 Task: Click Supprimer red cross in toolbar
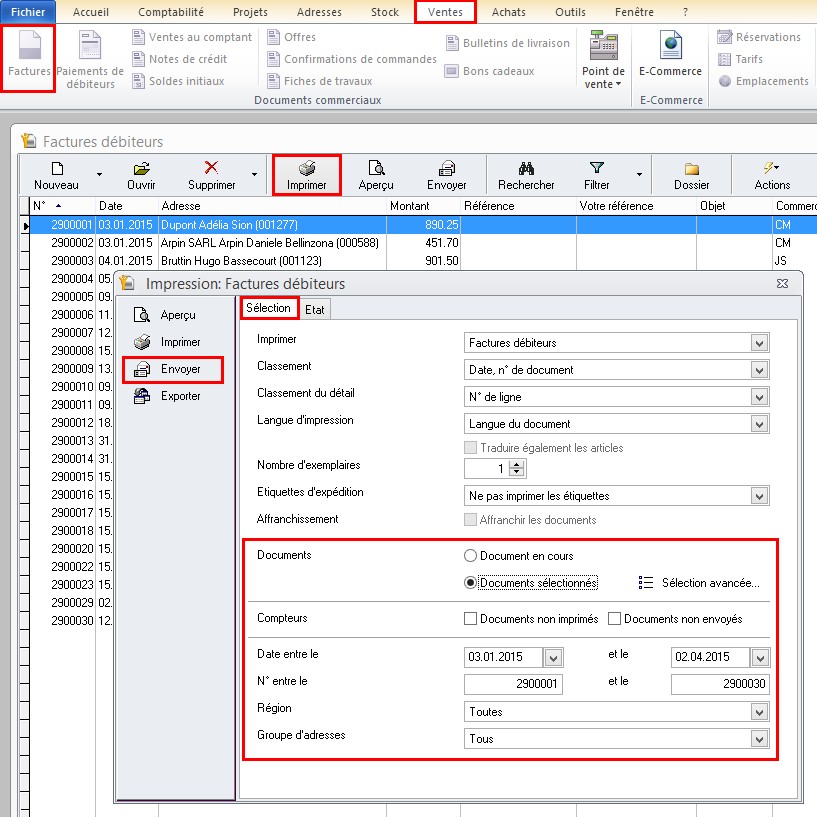click(212, 176)
